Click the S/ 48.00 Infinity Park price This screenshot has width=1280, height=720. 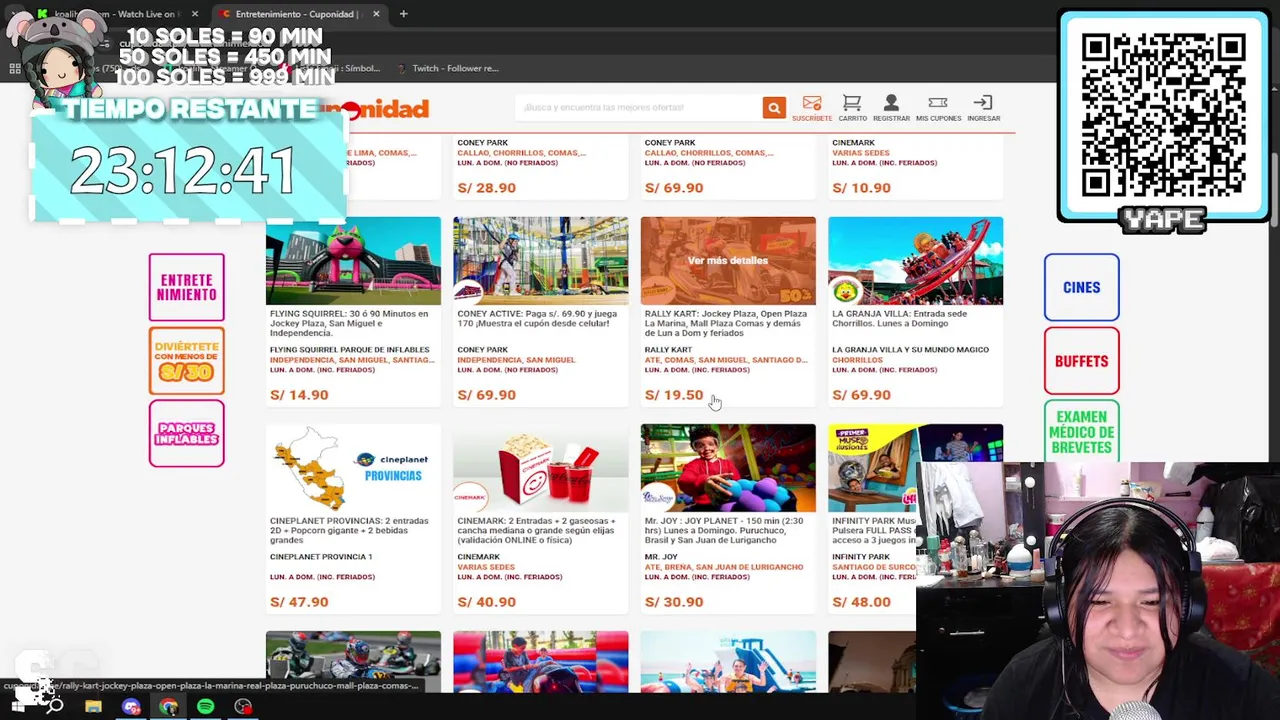click(x=861, y=602)
